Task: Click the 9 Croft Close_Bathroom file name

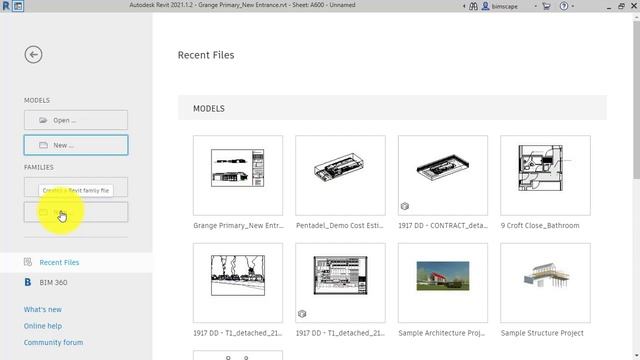Action: pyautogui.click(x=540, y=226)
